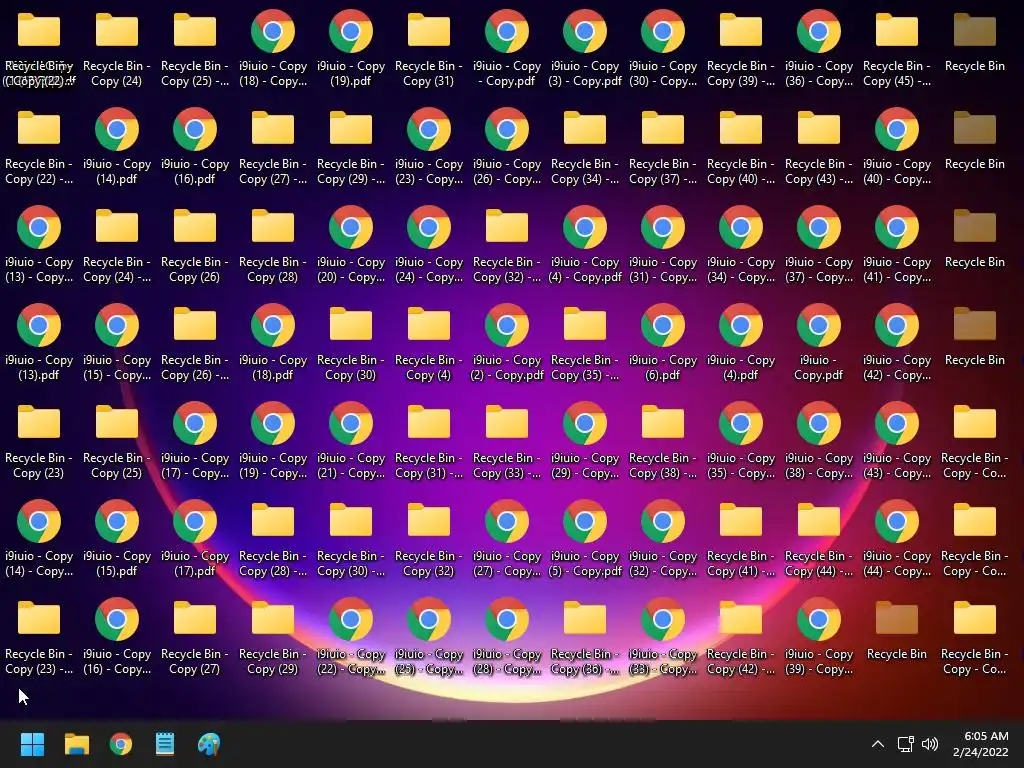The height and width of the screenshot is (768, 1024).
Task: Select the Recycle Bin - Copy (42) folder
Action: 741,637
